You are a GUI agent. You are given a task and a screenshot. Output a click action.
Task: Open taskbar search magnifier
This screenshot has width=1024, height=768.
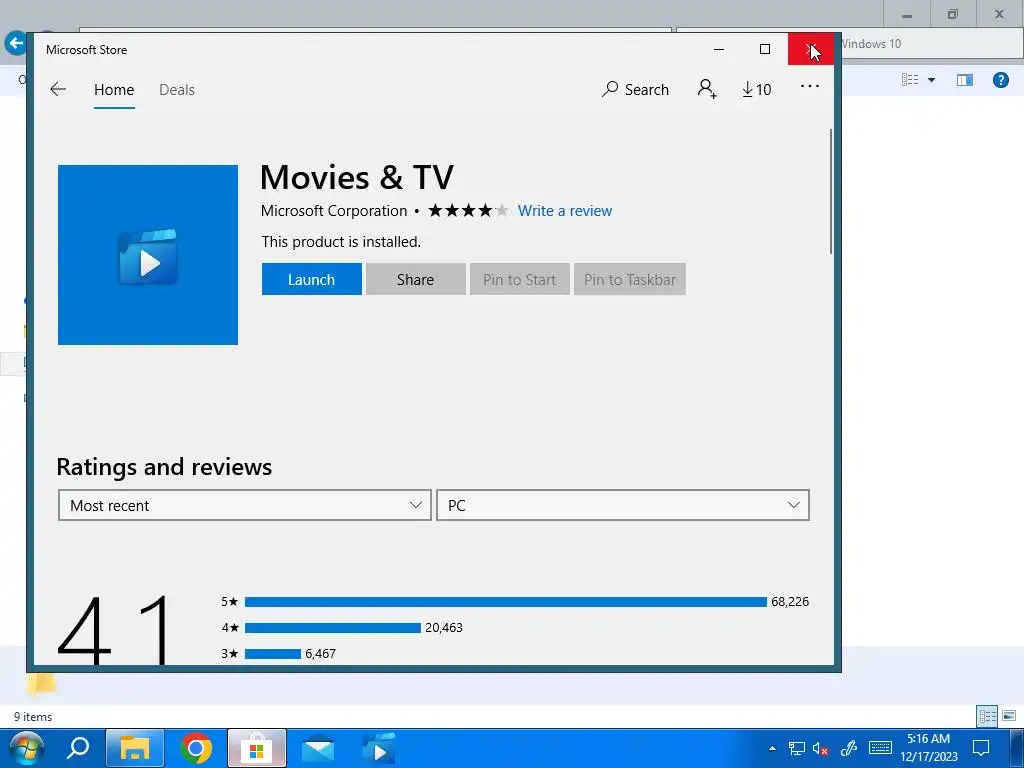coord(78,748)
